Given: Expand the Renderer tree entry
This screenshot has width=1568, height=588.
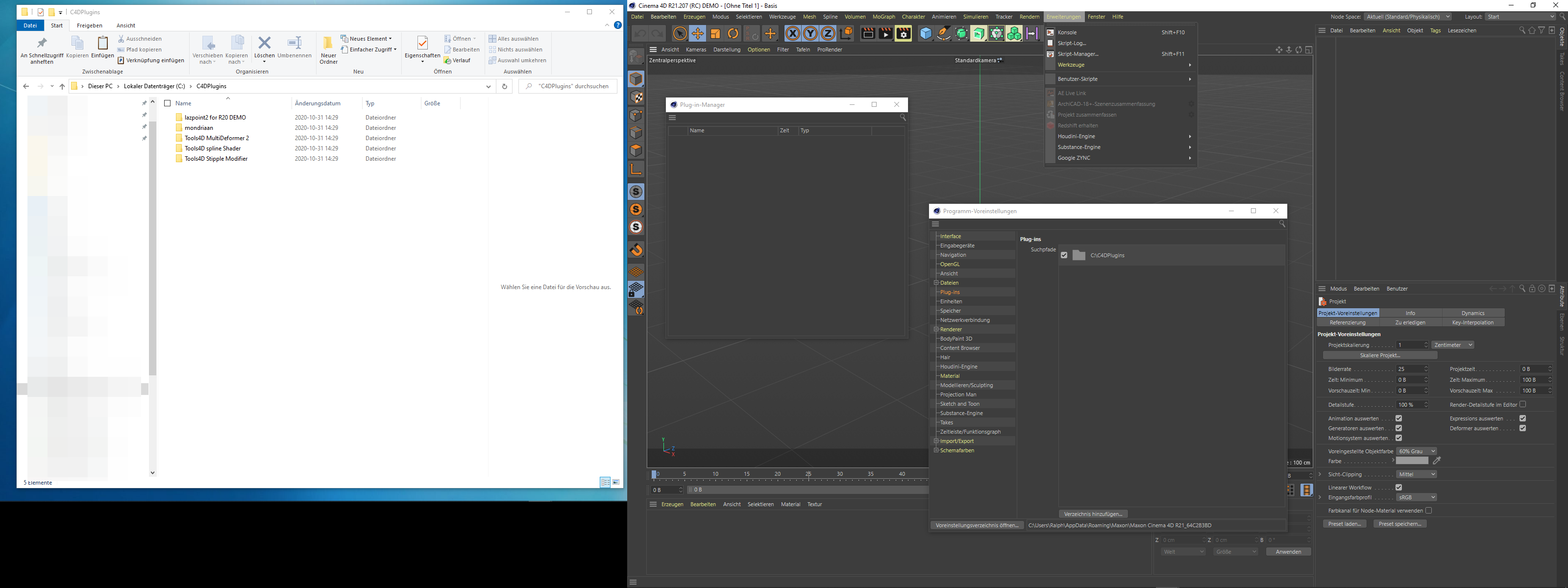Looking at the screenshot, I should [936, 329].
